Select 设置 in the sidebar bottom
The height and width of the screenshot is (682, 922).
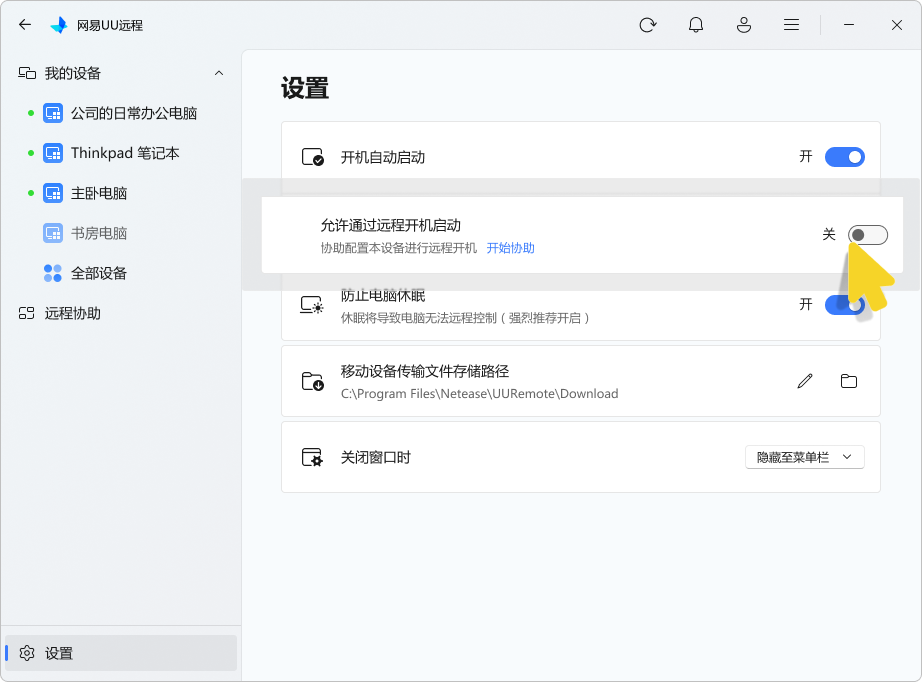point(59,653)
